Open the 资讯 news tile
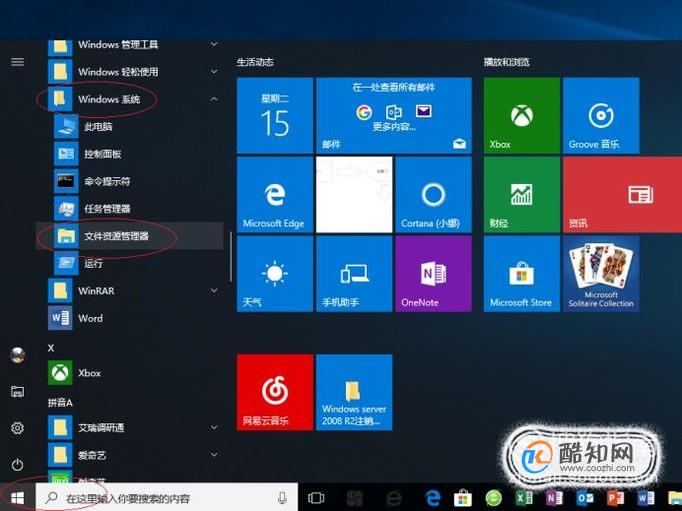 point(622,194)
